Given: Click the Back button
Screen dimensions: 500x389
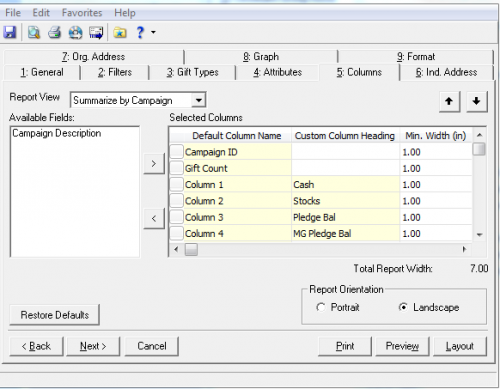Looking at the screenshot, I should [x=36, y=346].
